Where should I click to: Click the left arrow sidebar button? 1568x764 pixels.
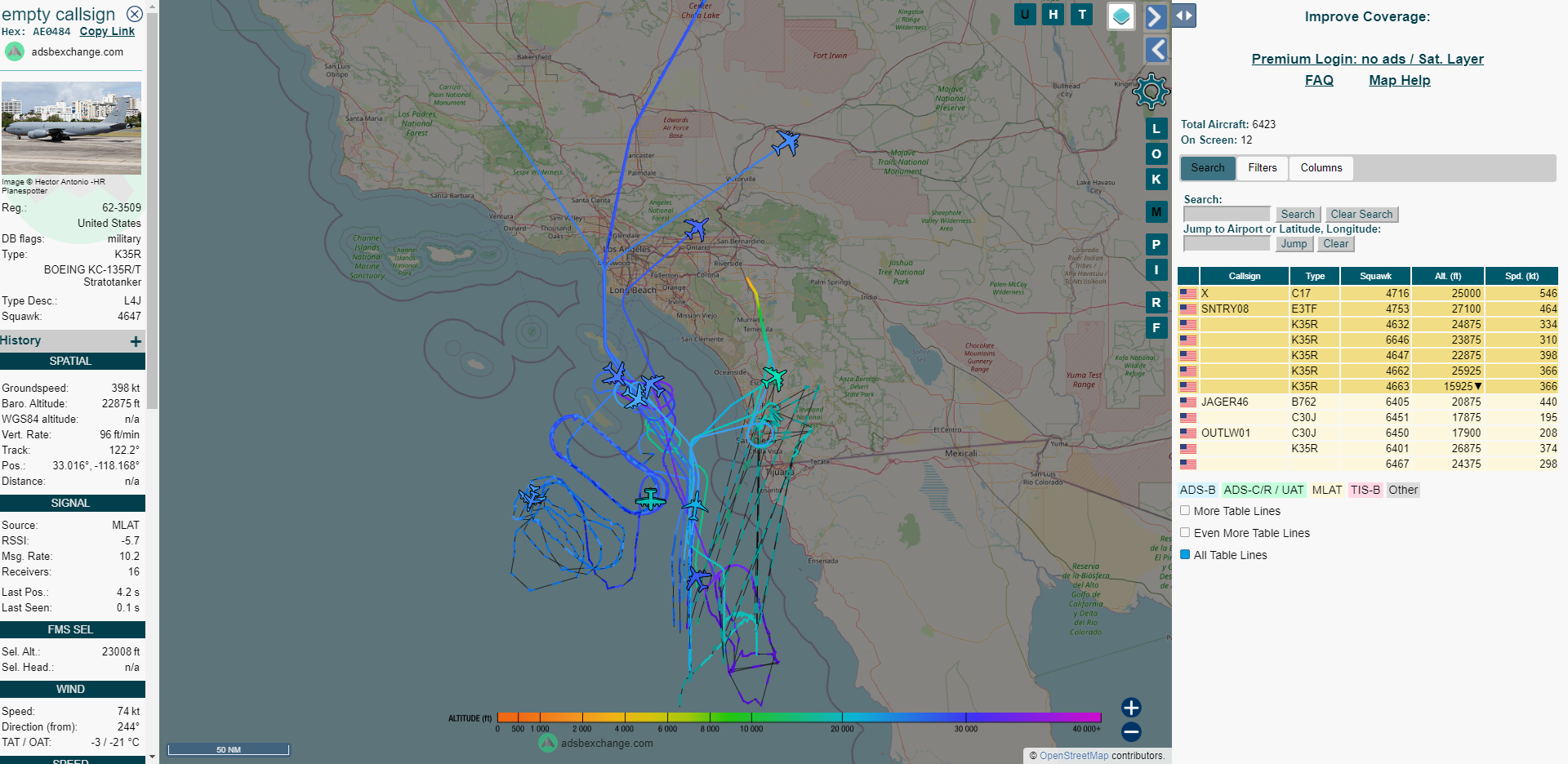pos(1156,50)
